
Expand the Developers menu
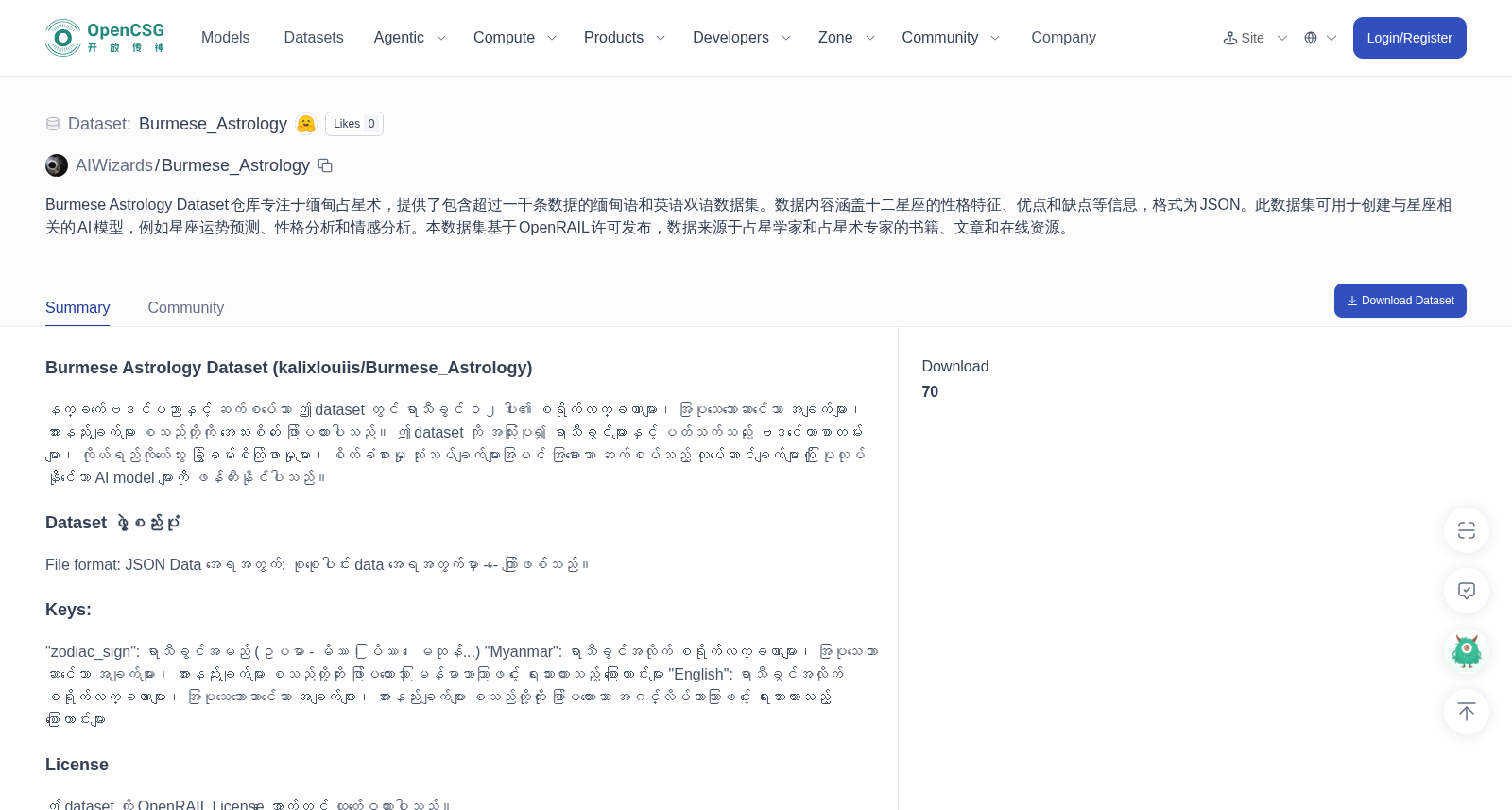coord(742,38)
